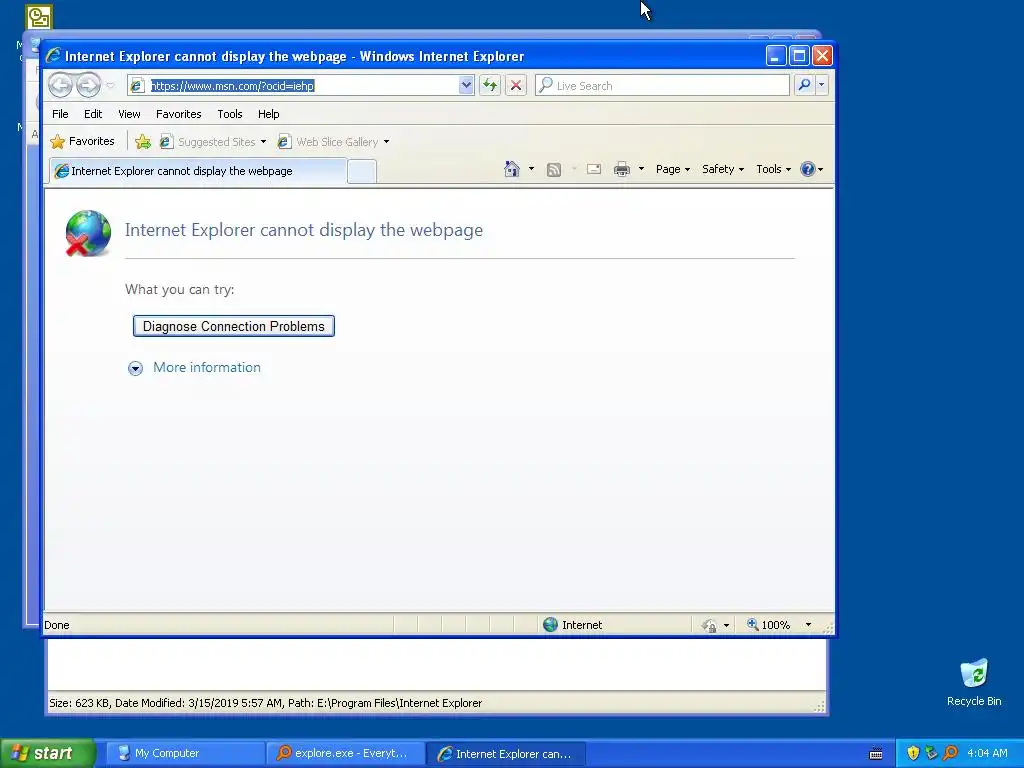Click the address bar URL field
This screenshot has height=768, width=1024.
(x=293, y=86)
